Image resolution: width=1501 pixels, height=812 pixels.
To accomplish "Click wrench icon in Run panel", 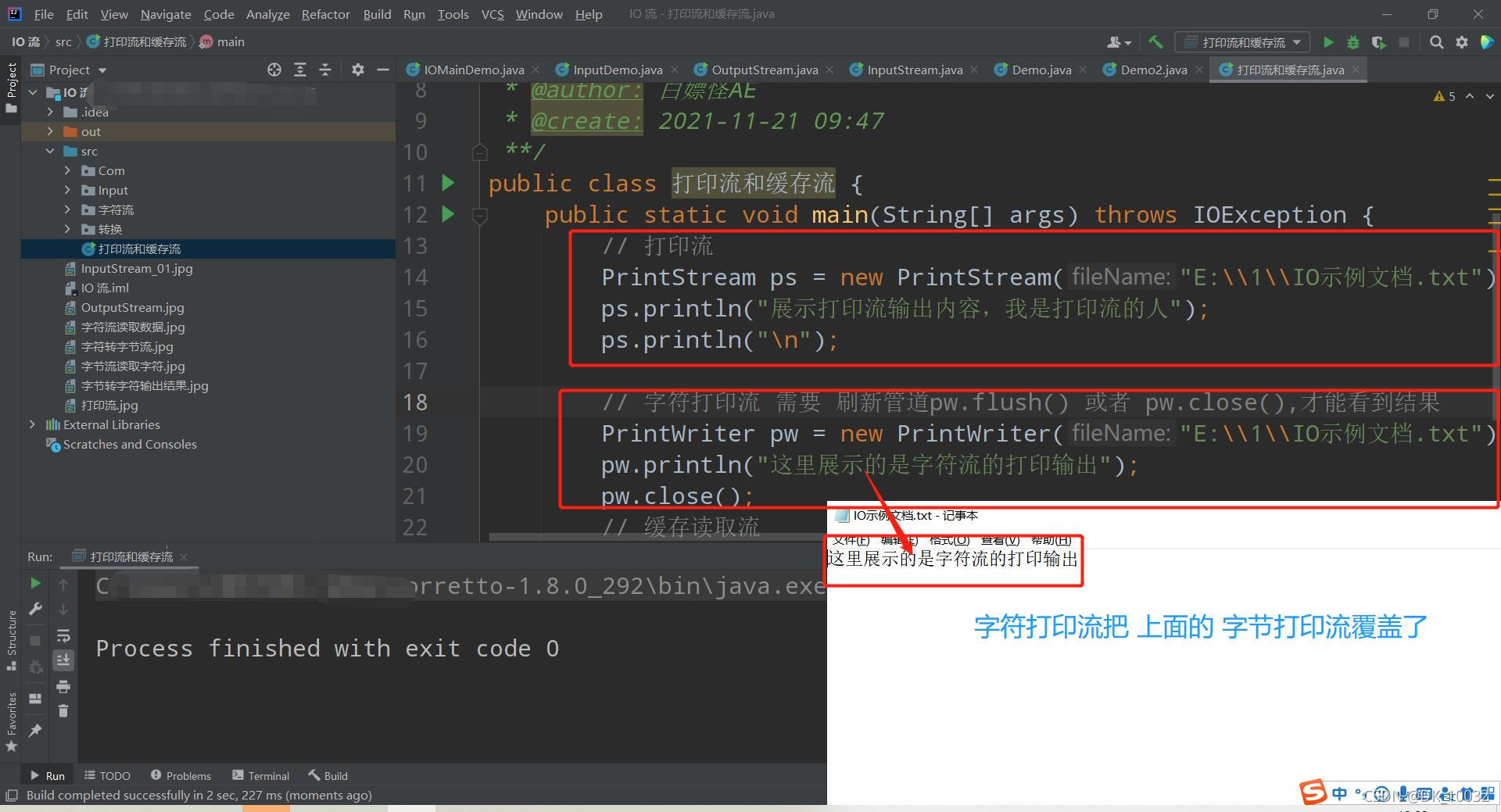I will point(35,609).
